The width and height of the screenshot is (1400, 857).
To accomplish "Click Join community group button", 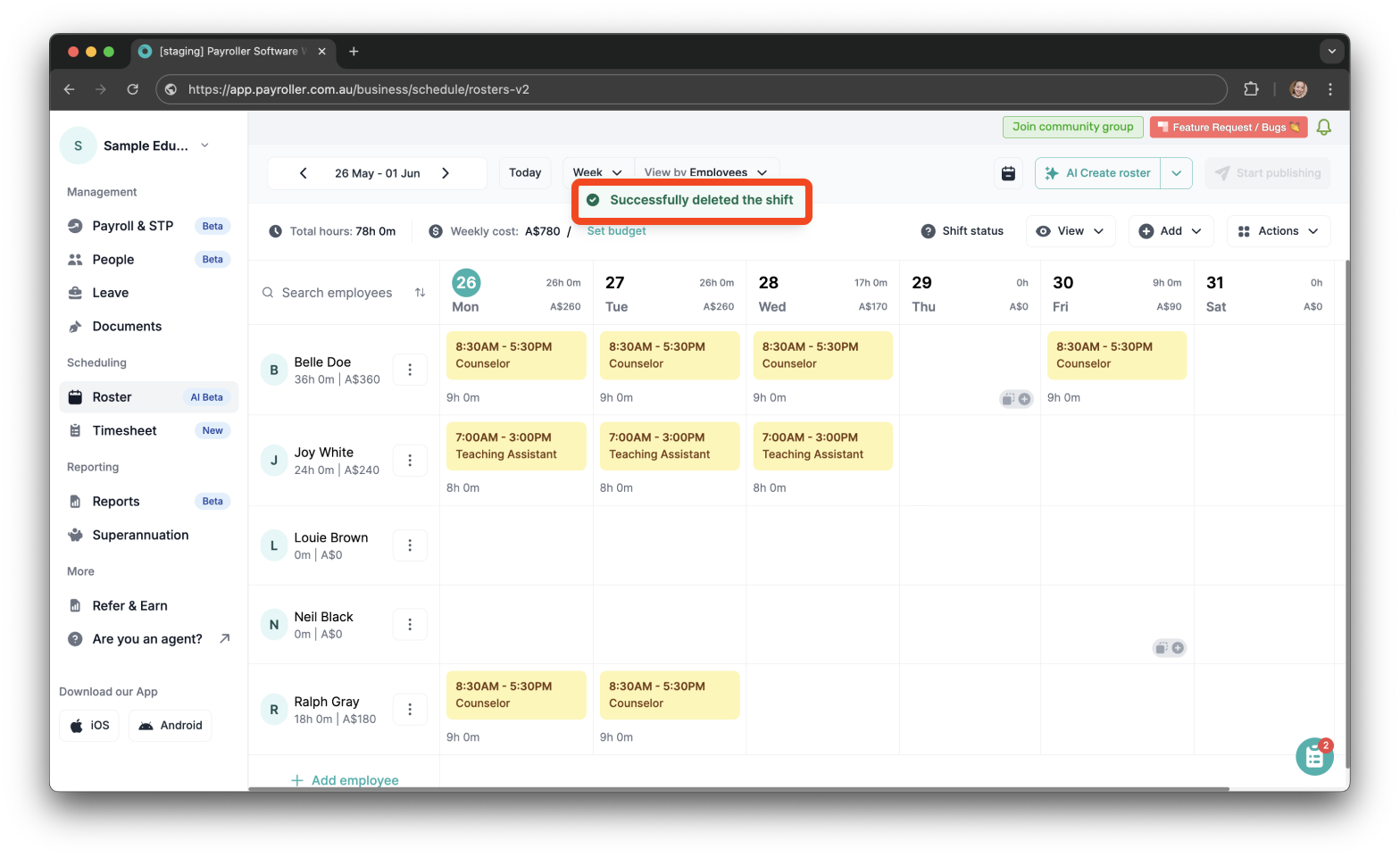I will click(x=1072, y=127).
